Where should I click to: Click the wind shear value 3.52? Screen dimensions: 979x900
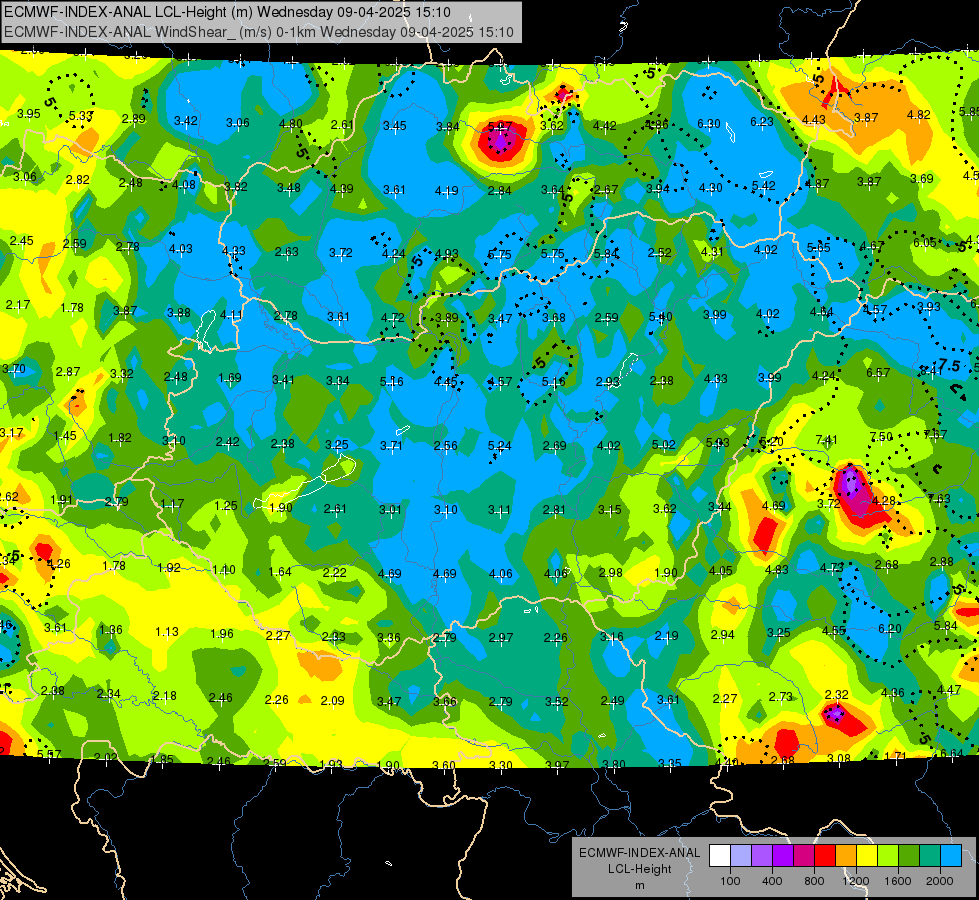pyautogui.click(x=556, y=701)
